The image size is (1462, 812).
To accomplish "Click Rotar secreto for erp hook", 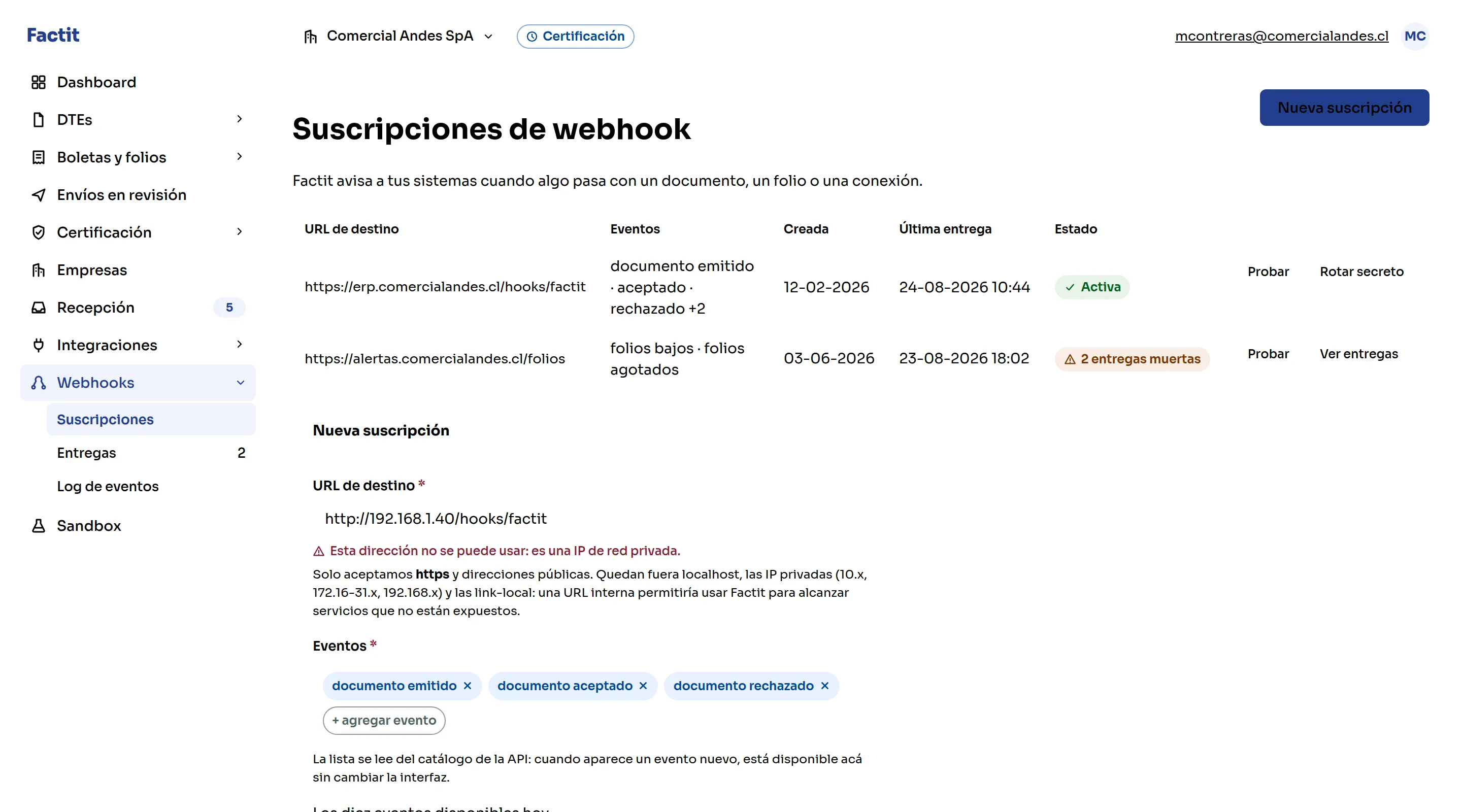I will coord(1361,272).
